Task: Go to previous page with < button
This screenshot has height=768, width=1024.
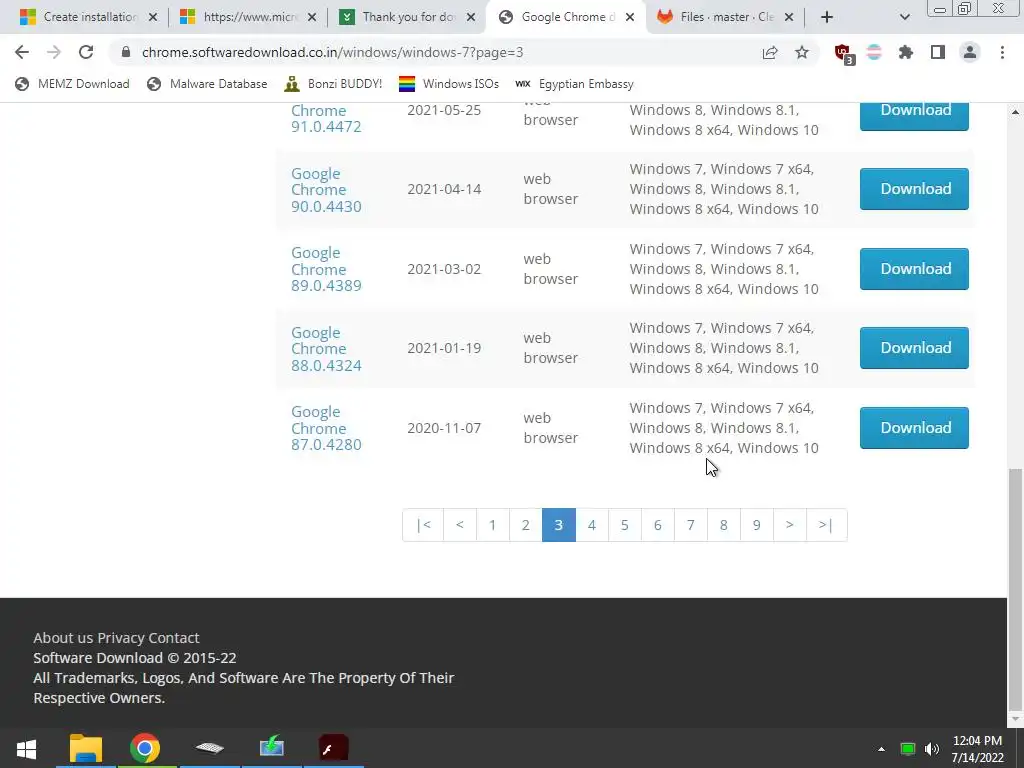Action: click(x=460, y=525)
